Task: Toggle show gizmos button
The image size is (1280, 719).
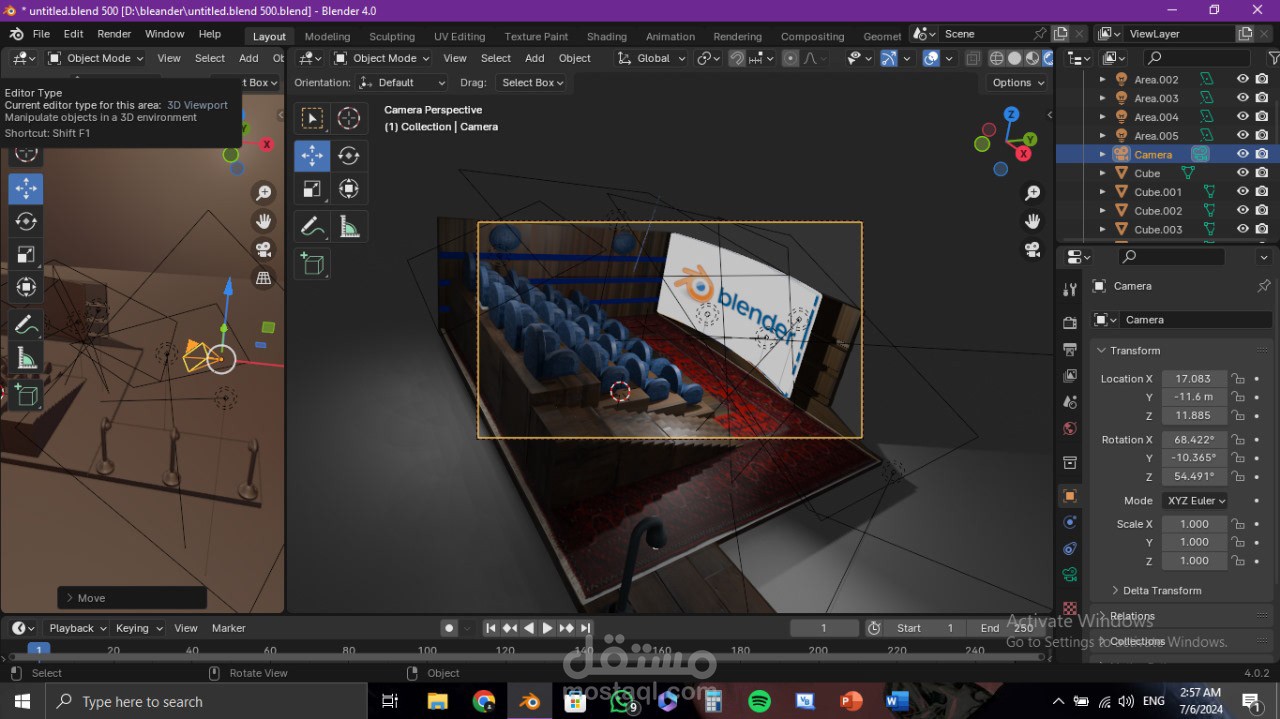Action: pos(888,58)
